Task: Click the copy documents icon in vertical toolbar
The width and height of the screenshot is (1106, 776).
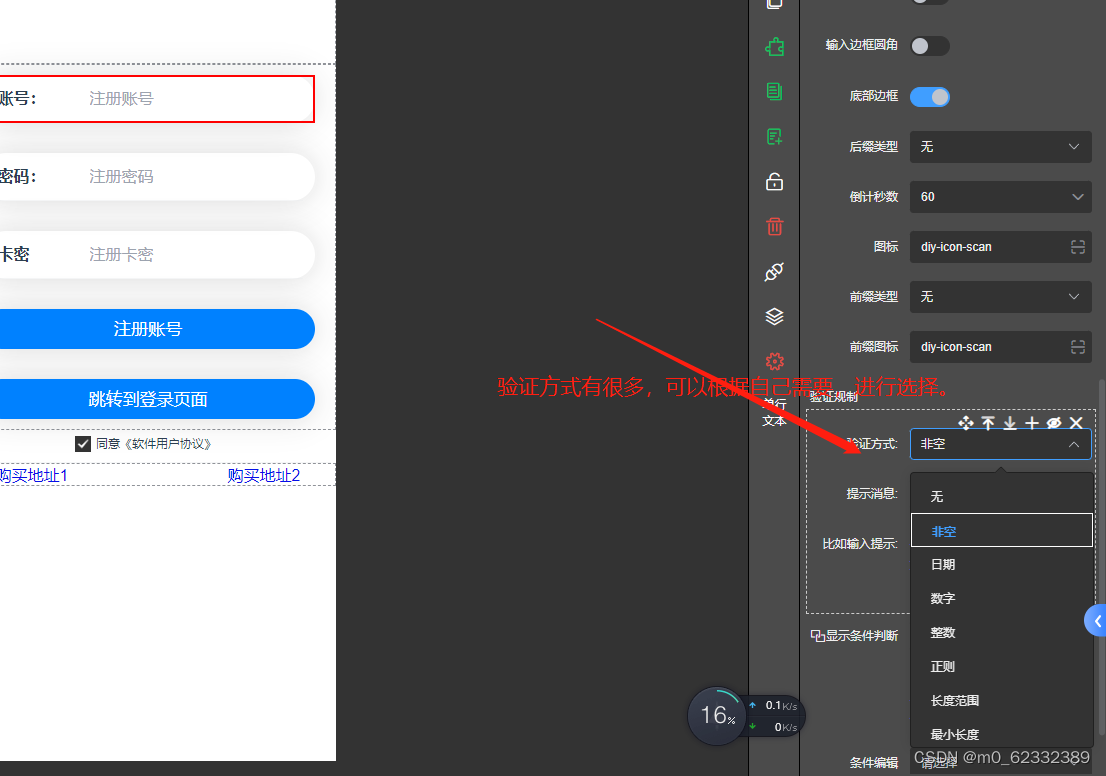Action: point(774,91)
